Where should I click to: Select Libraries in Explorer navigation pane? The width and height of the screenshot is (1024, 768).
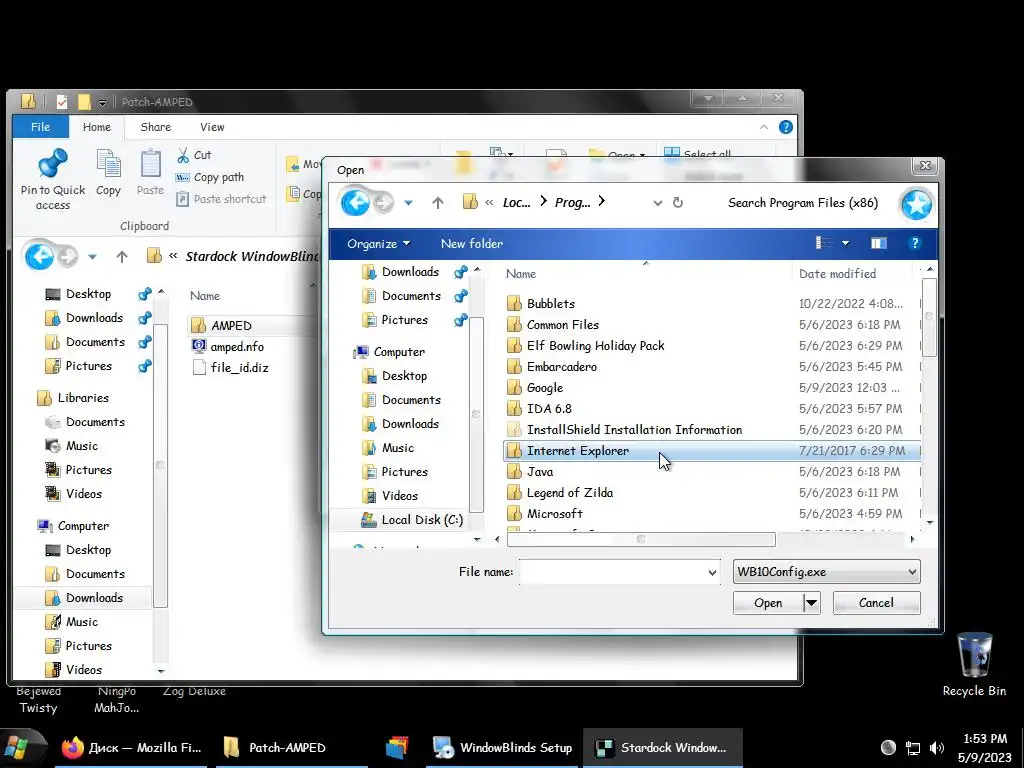point(73,398)
